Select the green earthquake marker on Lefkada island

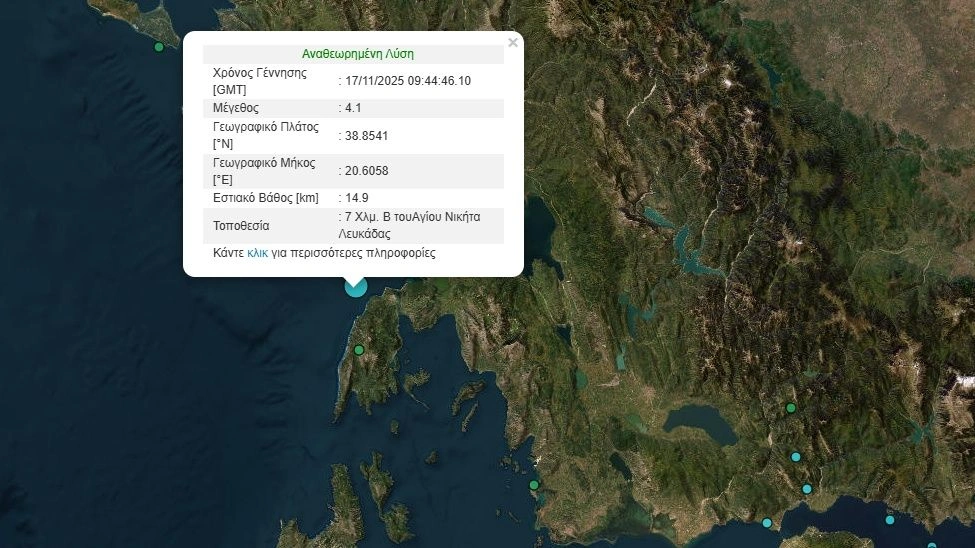(x=359, y=350)
